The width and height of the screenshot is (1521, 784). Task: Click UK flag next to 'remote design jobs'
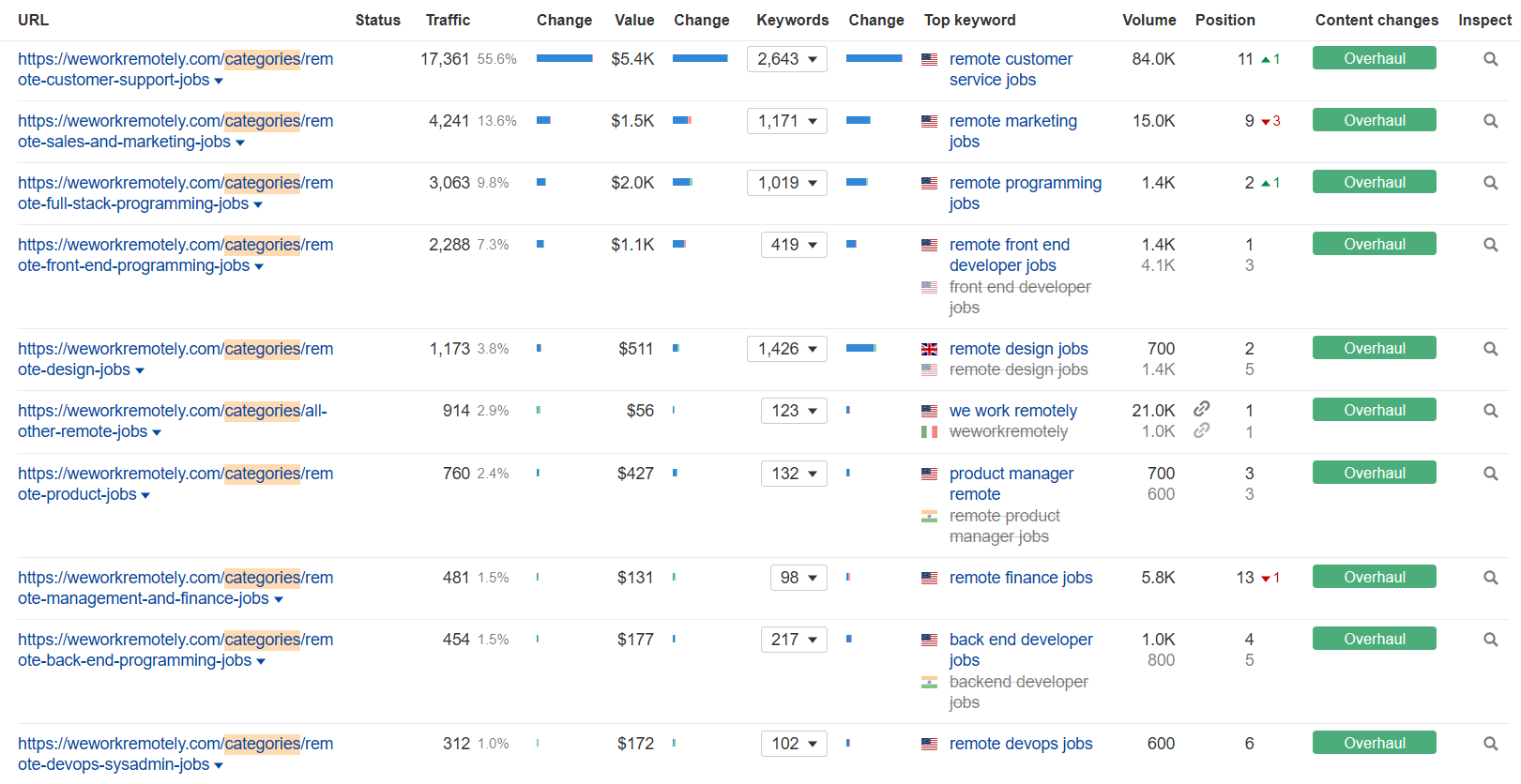tap(929, 349)
